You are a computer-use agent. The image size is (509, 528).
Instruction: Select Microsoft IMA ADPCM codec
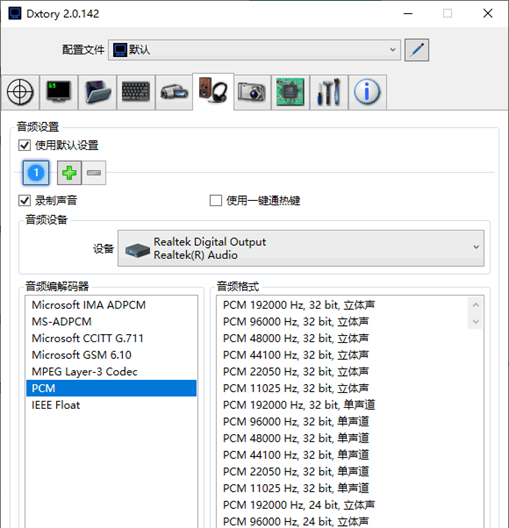click(111, 305)
